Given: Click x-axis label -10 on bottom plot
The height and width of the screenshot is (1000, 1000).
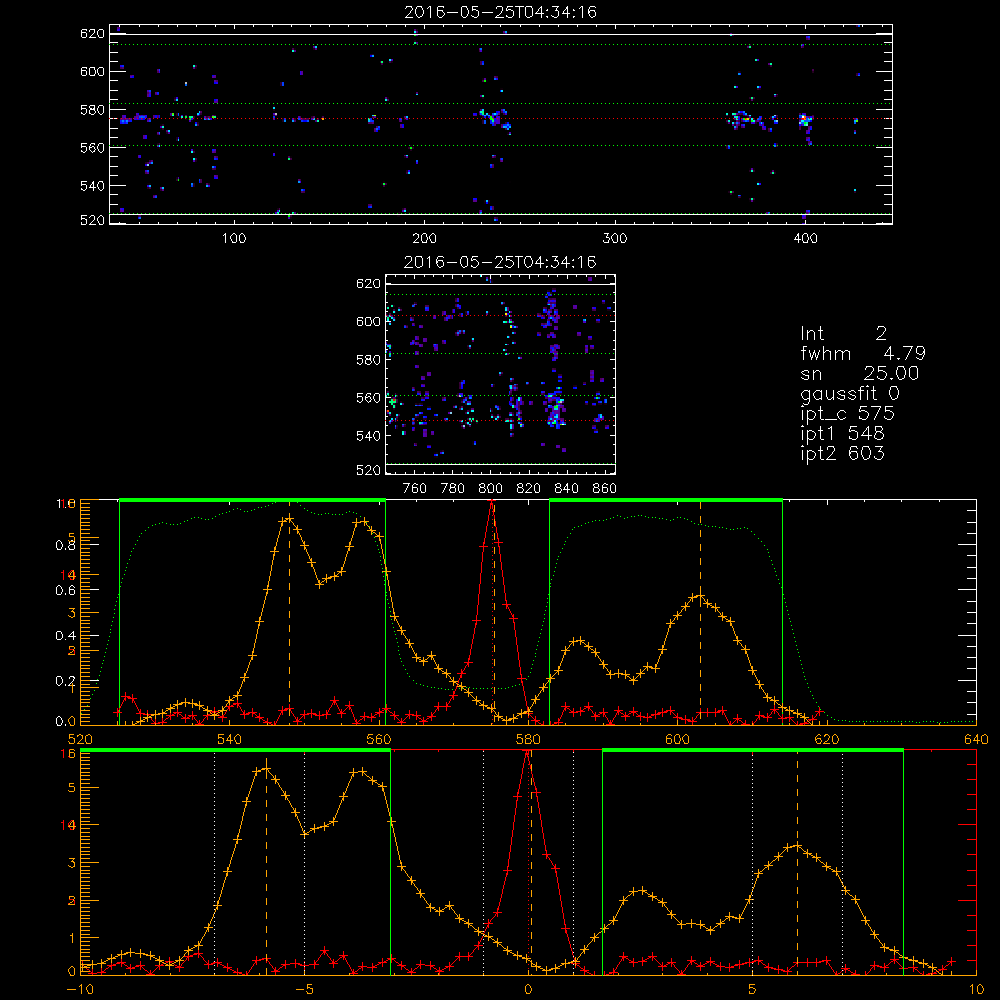Looking at the screenshot, I should click(80, 990).
